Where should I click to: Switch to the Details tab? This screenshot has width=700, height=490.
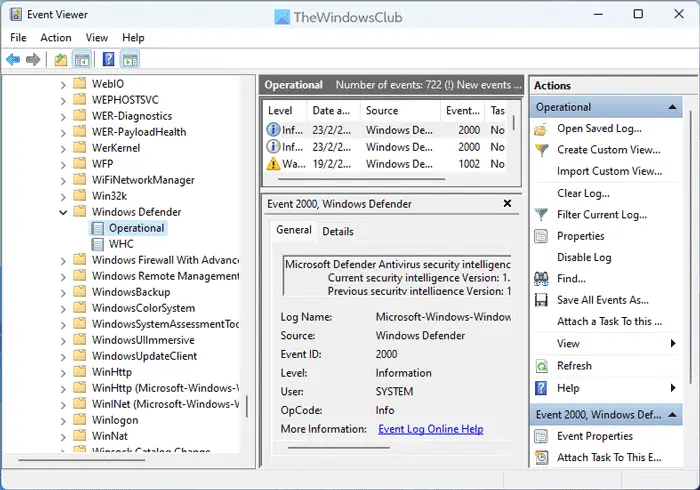pos(338,231)
